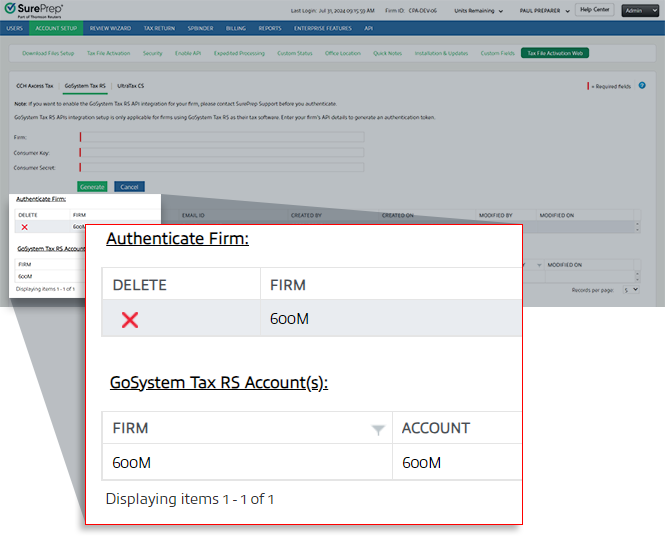Click MODIFIED ON header in accounts grid
665x542 pixels.
[564, 265]
